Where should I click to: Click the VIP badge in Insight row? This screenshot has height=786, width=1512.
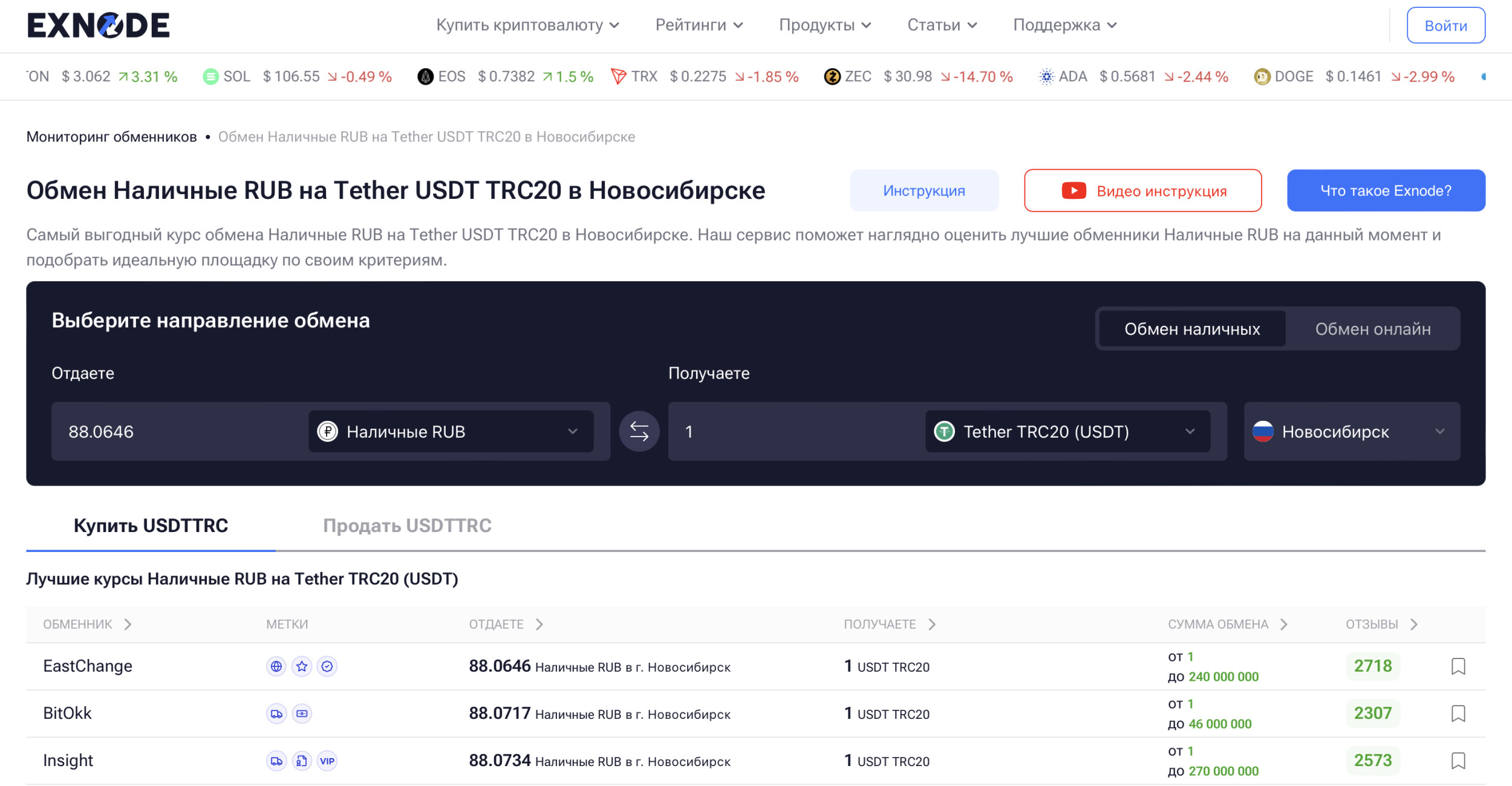(x=327, y=761)
